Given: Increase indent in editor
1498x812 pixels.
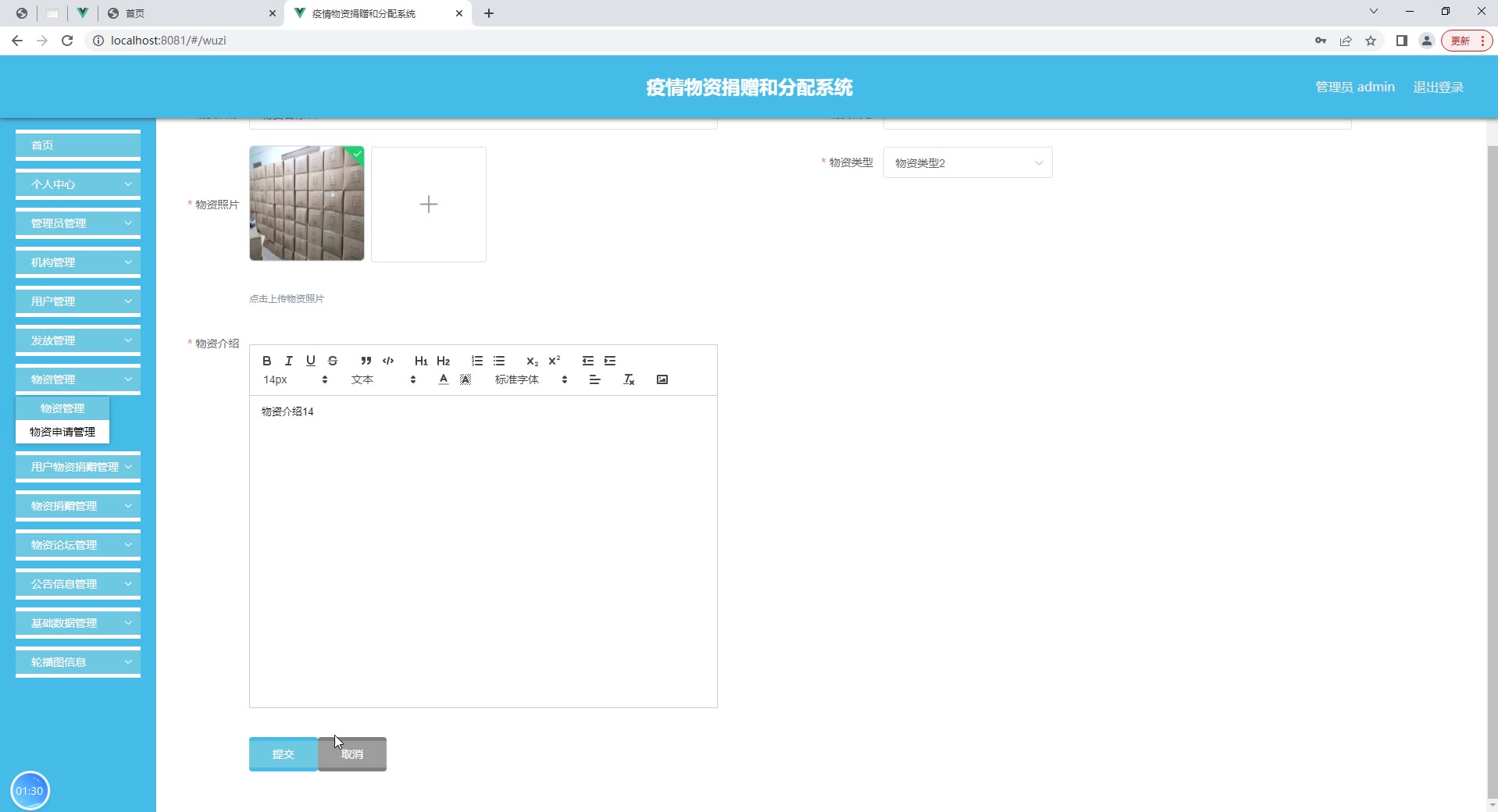Looking at the screenshot, I should coord(610,361).
